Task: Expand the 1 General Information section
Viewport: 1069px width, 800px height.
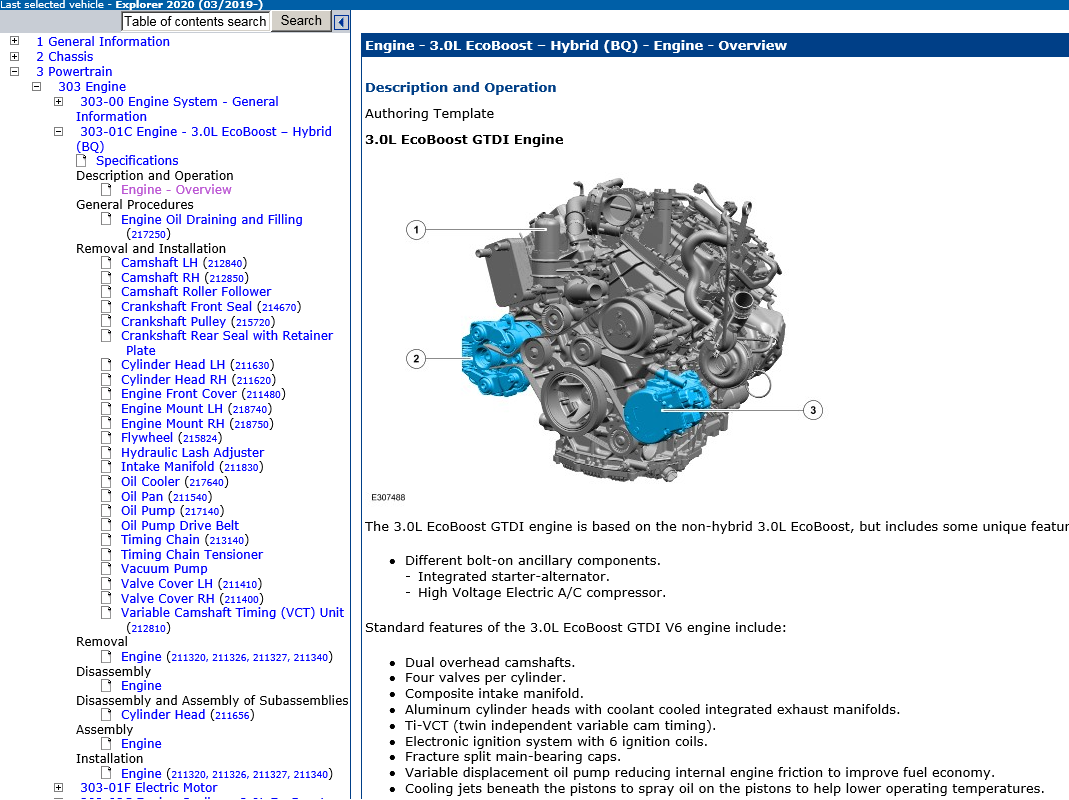Action: 14,42
